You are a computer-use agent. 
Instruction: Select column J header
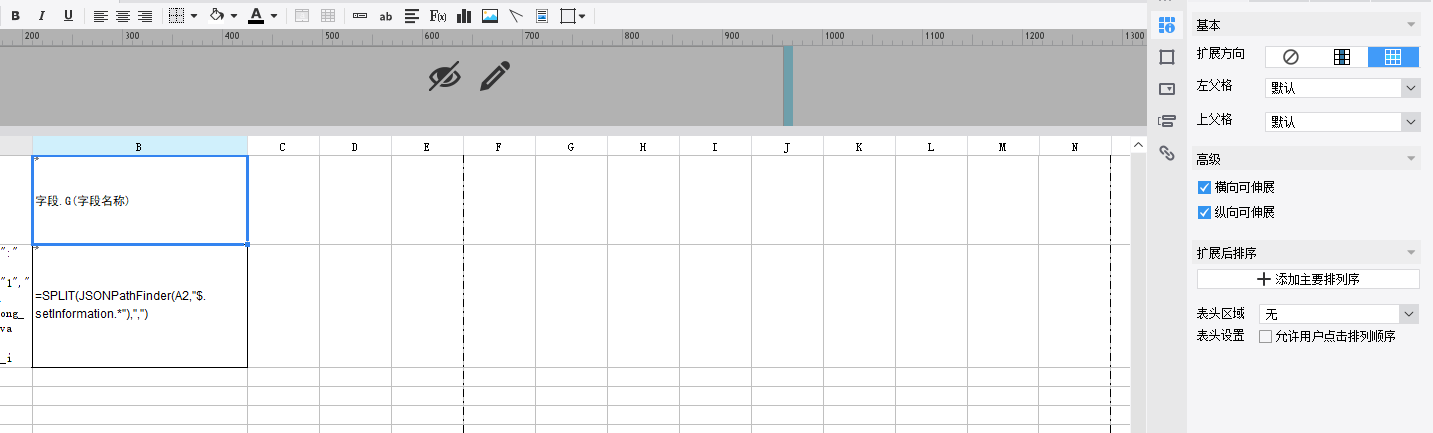pos(787,147)
